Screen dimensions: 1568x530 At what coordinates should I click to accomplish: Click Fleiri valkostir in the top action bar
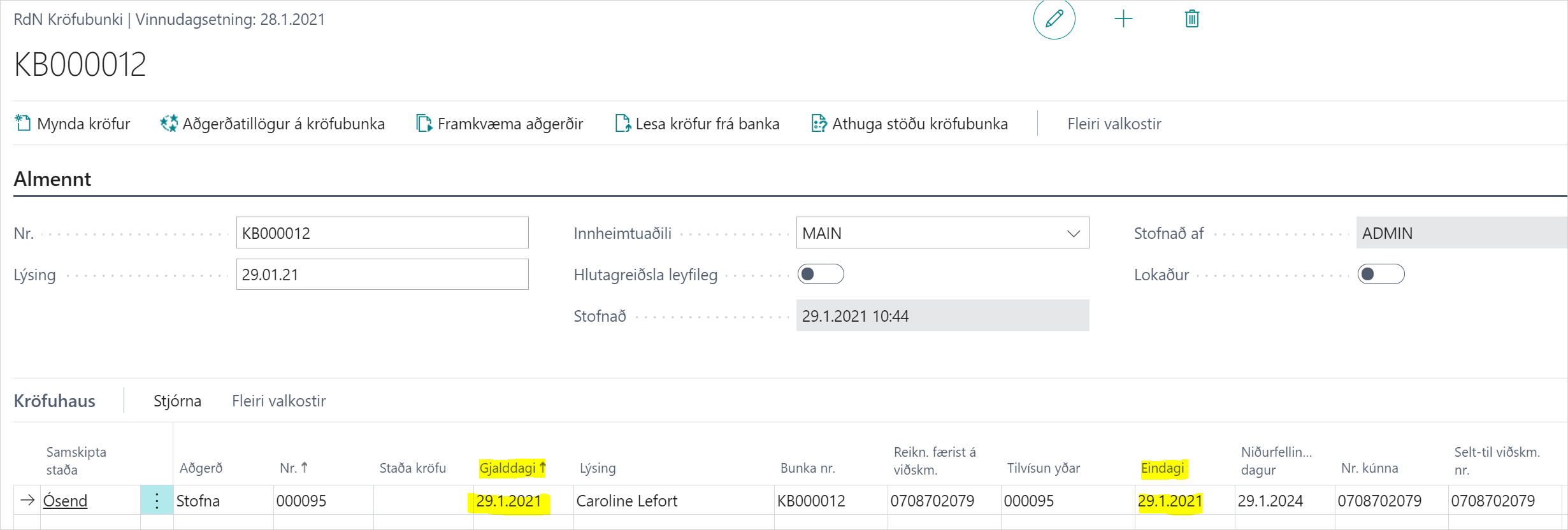pyautogui.click(x=1114, y=124)
